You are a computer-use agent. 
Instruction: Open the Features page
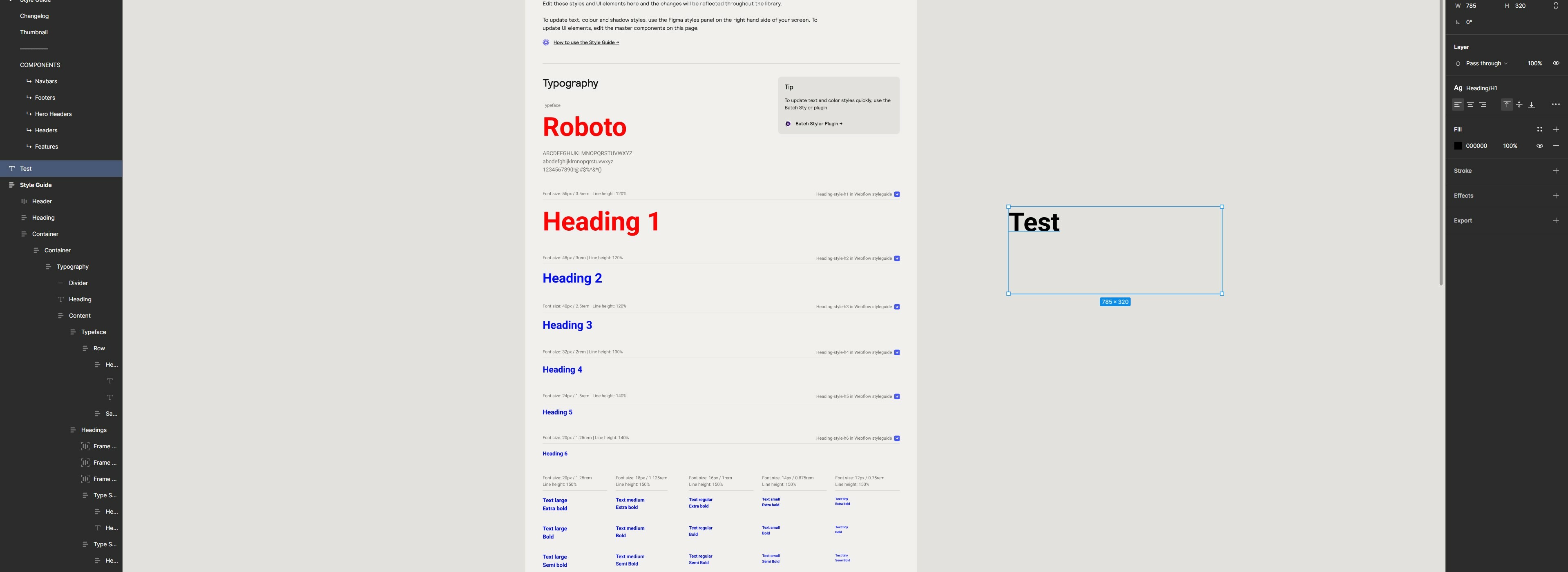pos(46,147)
